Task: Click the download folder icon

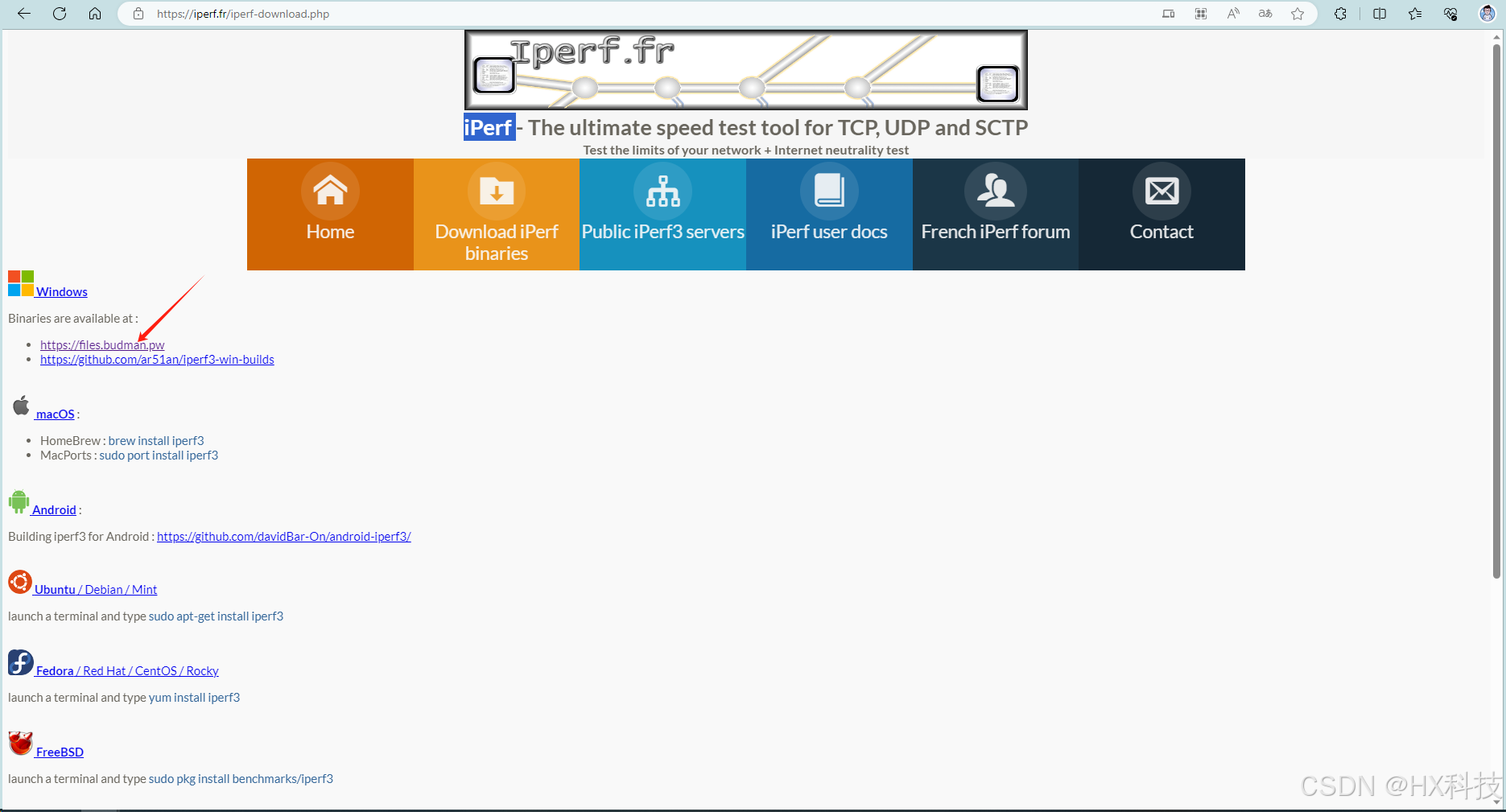Action: tap(497, 191)
